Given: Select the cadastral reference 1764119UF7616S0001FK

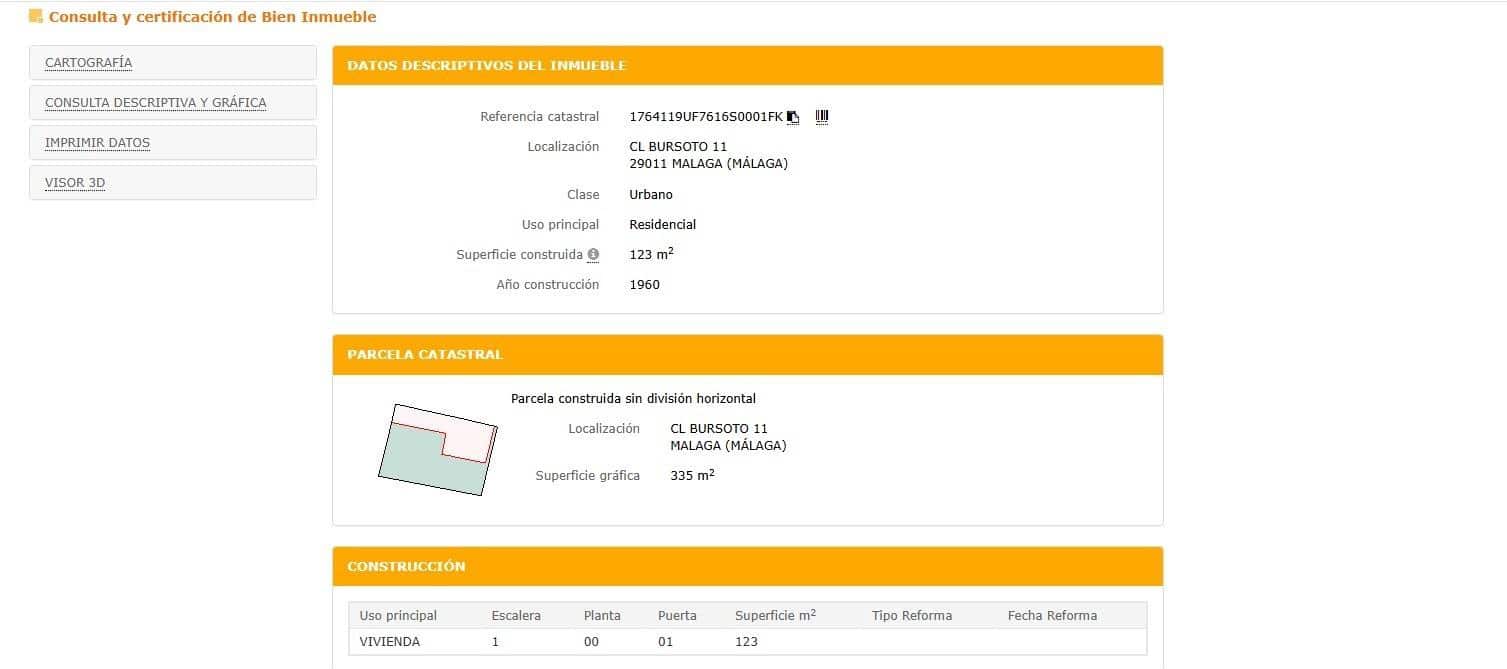Looking at the screenshot, I should click(704, 116).
